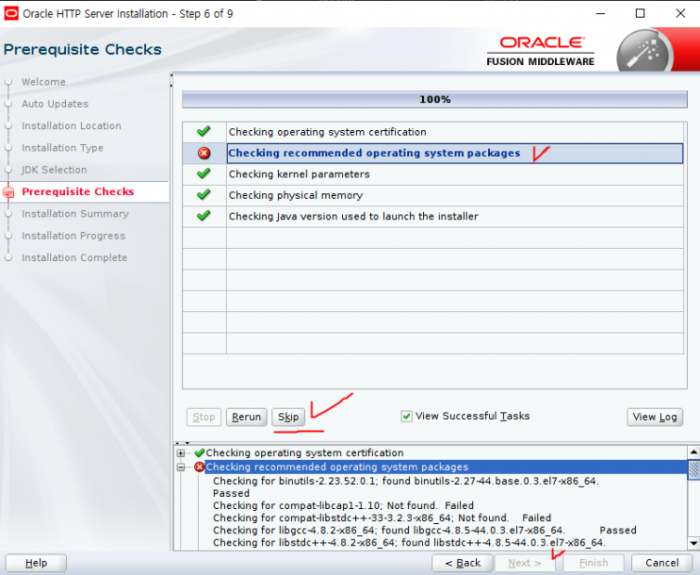This screenshot has height=575, width=700.
Task: Click red error icon in log tree packages entry
Action: pyautogui.click(x=200, y=467)
